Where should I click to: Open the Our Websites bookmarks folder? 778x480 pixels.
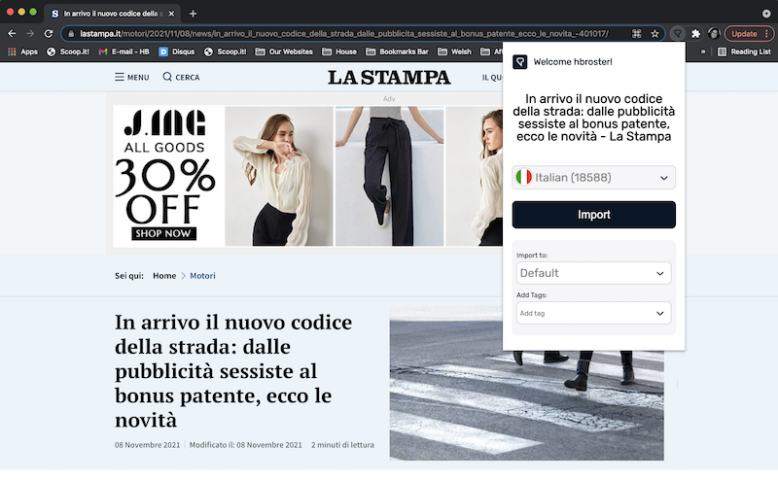point(283,51)
